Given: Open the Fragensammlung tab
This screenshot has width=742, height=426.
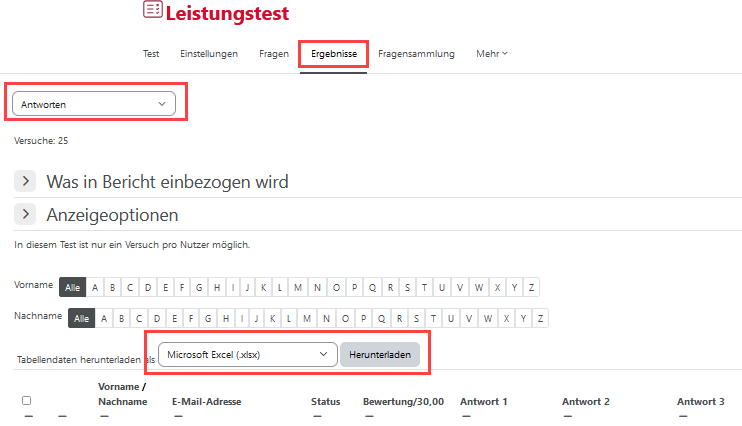Looking at the screenshot, I should click(416, 53).
